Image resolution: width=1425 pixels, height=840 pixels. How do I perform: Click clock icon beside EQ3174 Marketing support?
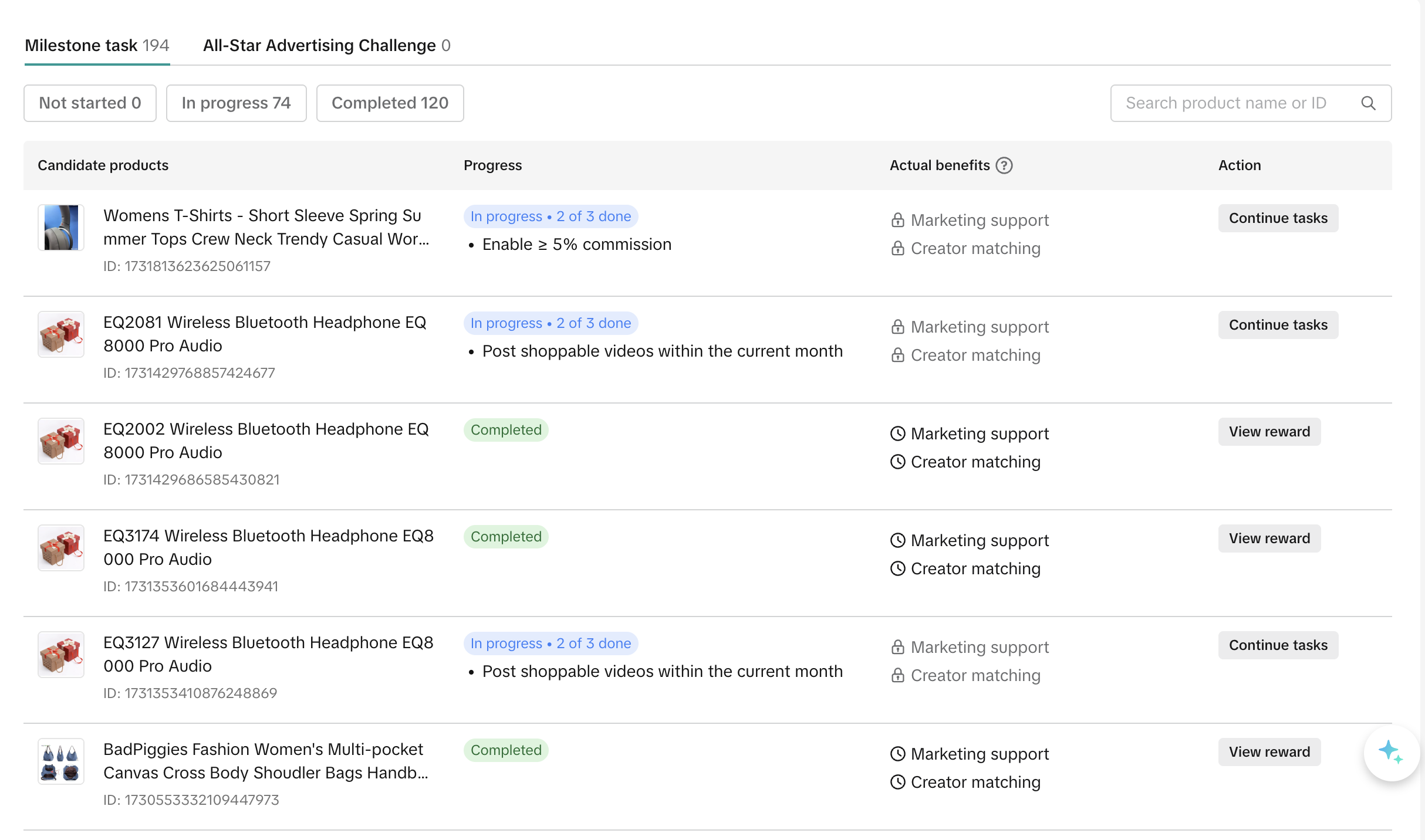tap(897, 540)
